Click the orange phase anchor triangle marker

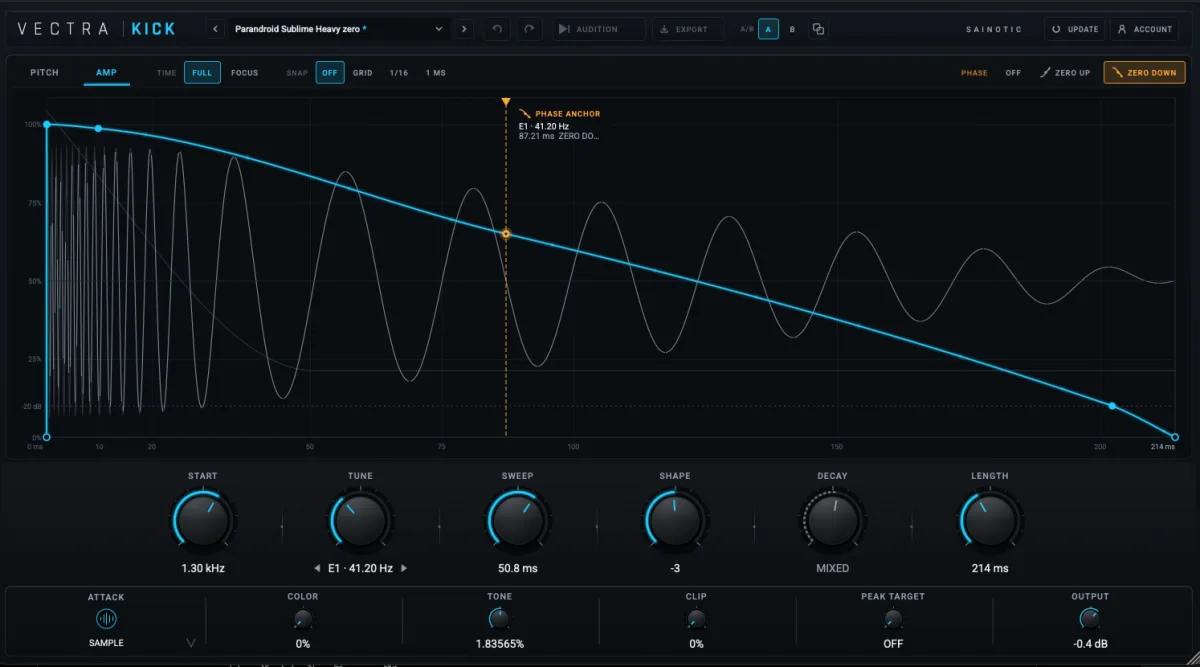coord(506,102)
